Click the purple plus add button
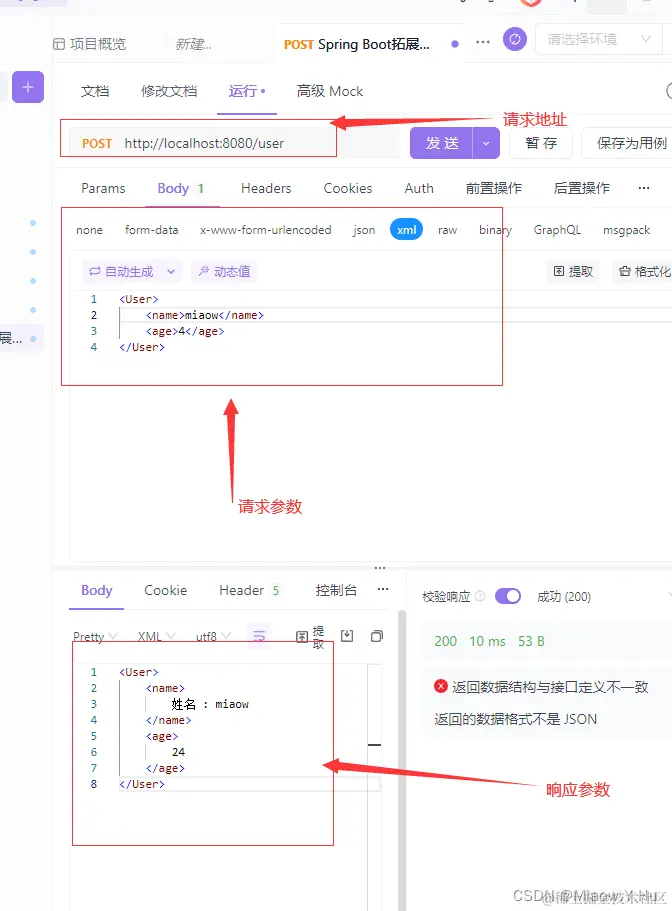 click(x=27, y=87)
